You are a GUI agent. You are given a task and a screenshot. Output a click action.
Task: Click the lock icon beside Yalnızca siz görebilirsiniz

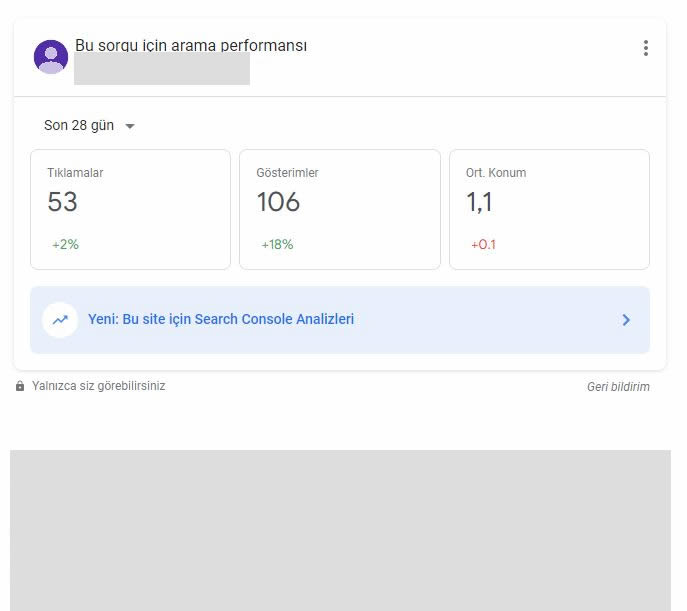[x=20, y=386]
